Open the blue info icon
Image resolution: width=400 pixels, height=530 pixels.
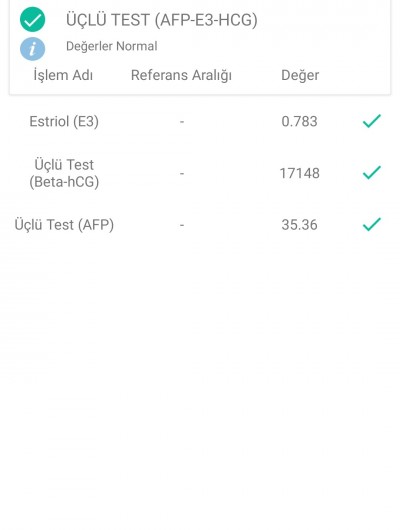pos(32,49)
